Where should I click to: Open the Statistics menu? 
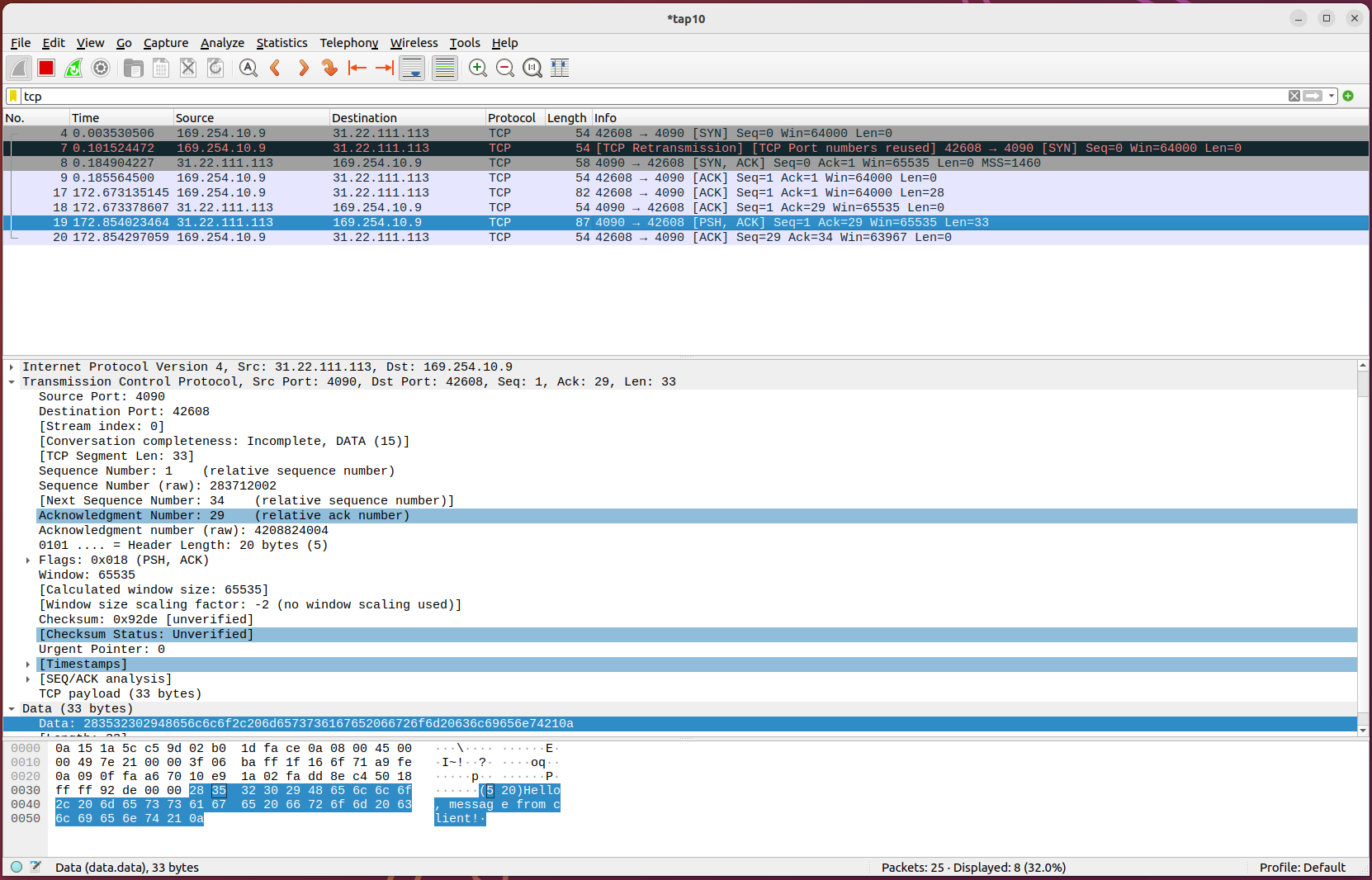tap(281, 43)
